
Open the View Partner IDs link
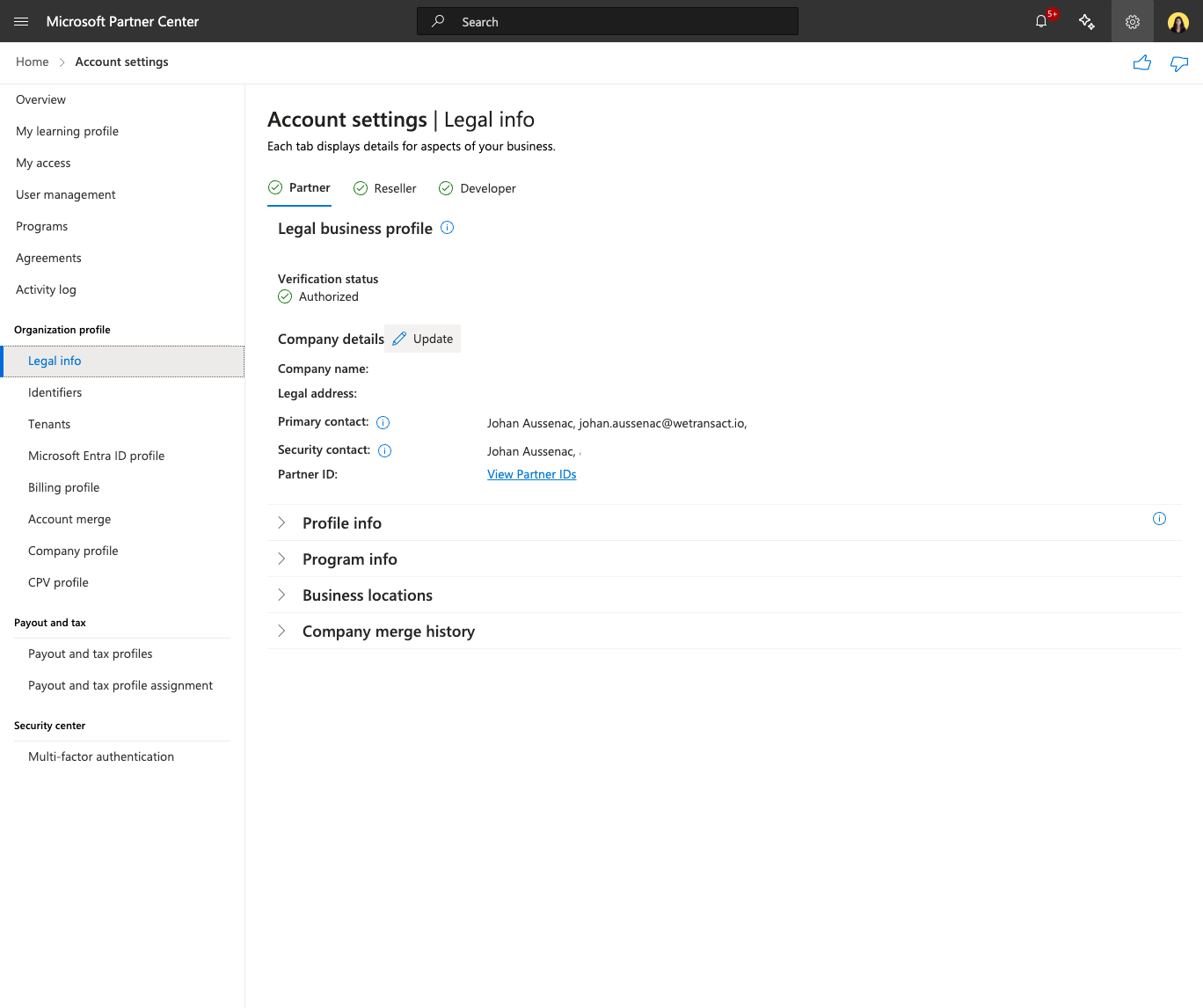tap(532, 474)
